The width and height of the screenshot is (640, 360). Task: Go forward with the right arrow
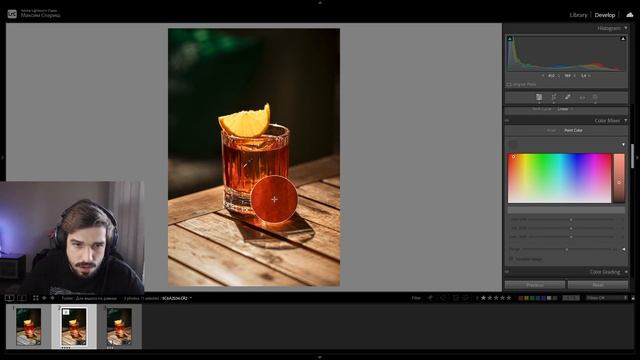[x=52, y=298]
